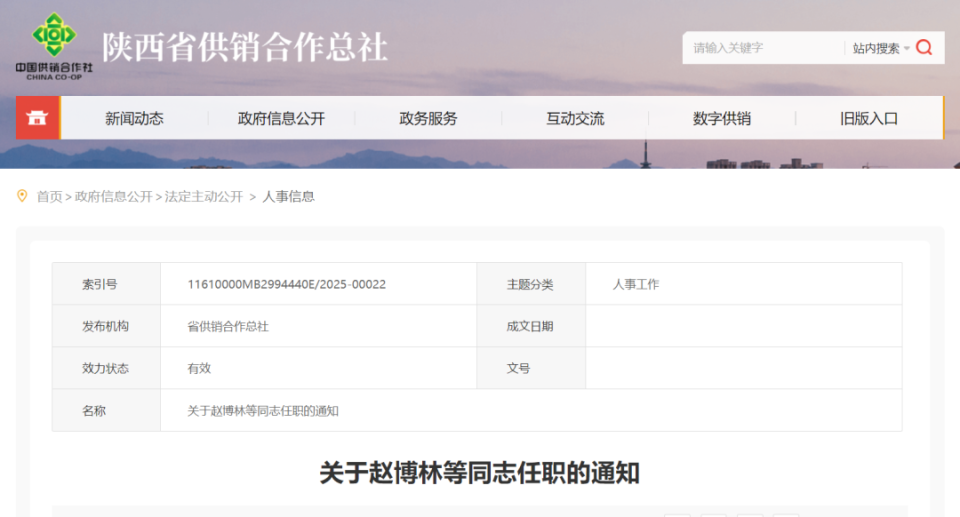The width and height of the screenshot is (960, 517).
Task: Click the 省供销合作总社 publisher value
Action: coord(228,326)
